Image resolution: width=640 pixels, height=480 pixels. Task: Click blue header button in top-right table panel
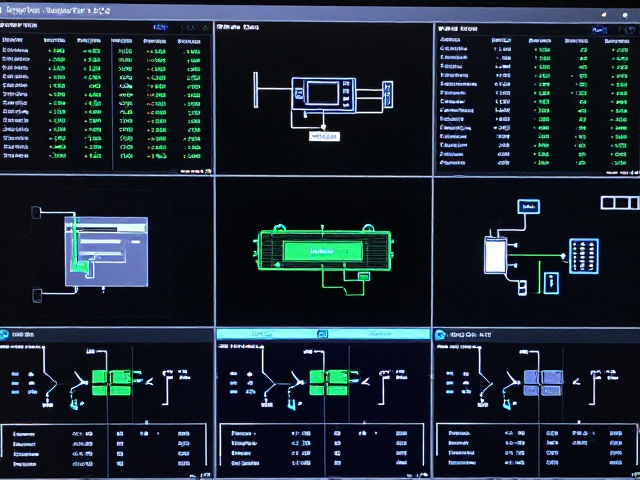tap(599, 30)
